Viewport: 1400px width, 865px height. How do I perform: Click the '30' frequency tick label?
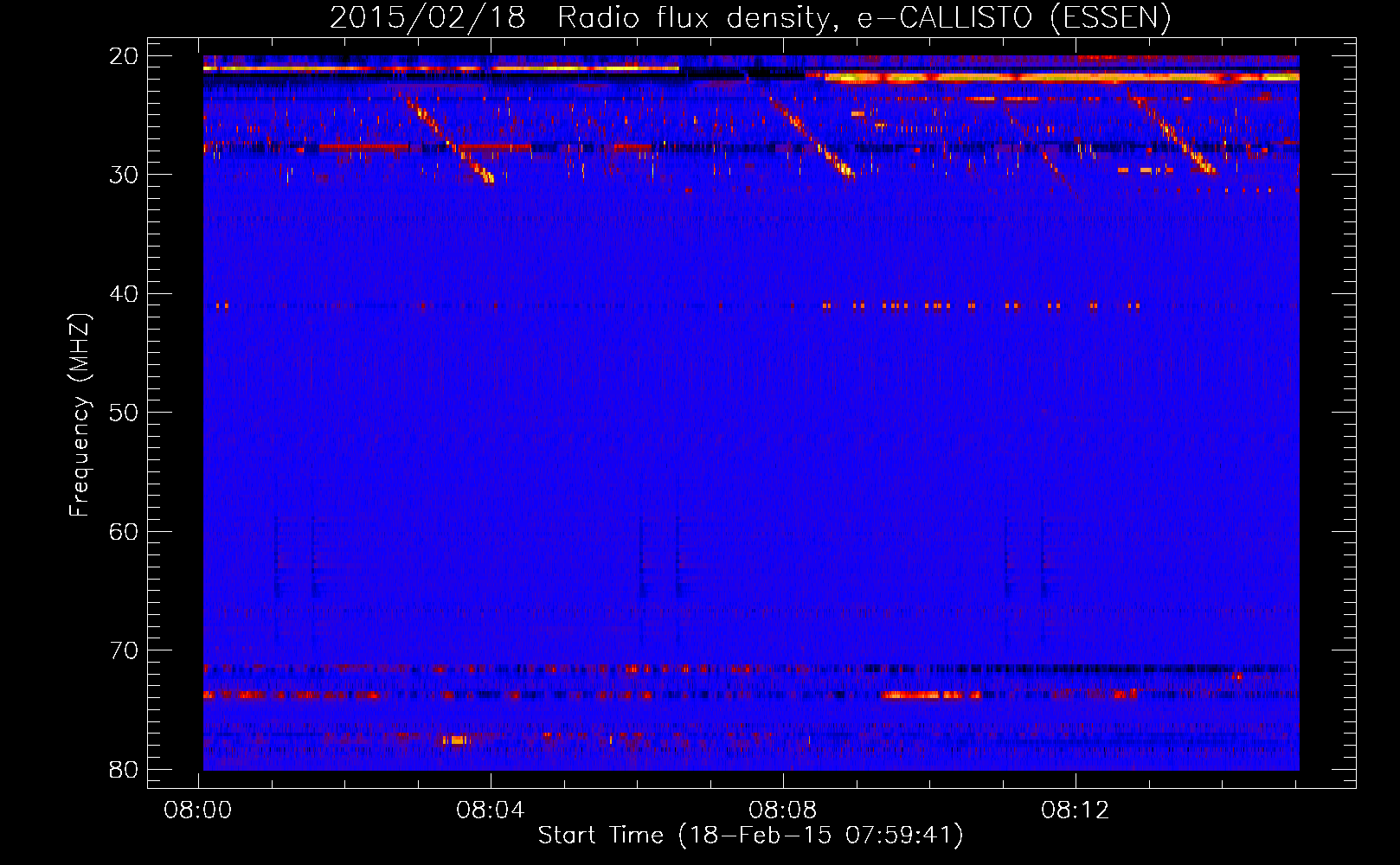click(x=124, y=175)
